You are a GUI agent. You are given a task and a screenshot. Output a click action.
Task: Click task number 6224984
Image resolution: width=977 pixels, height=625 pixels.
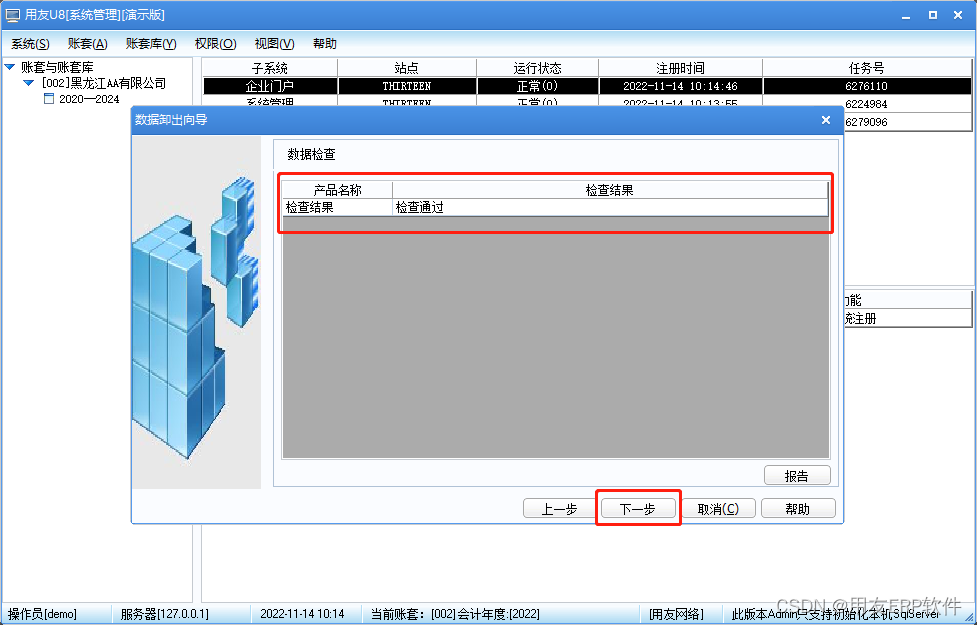pyautogui.click(x=867, y=104)
